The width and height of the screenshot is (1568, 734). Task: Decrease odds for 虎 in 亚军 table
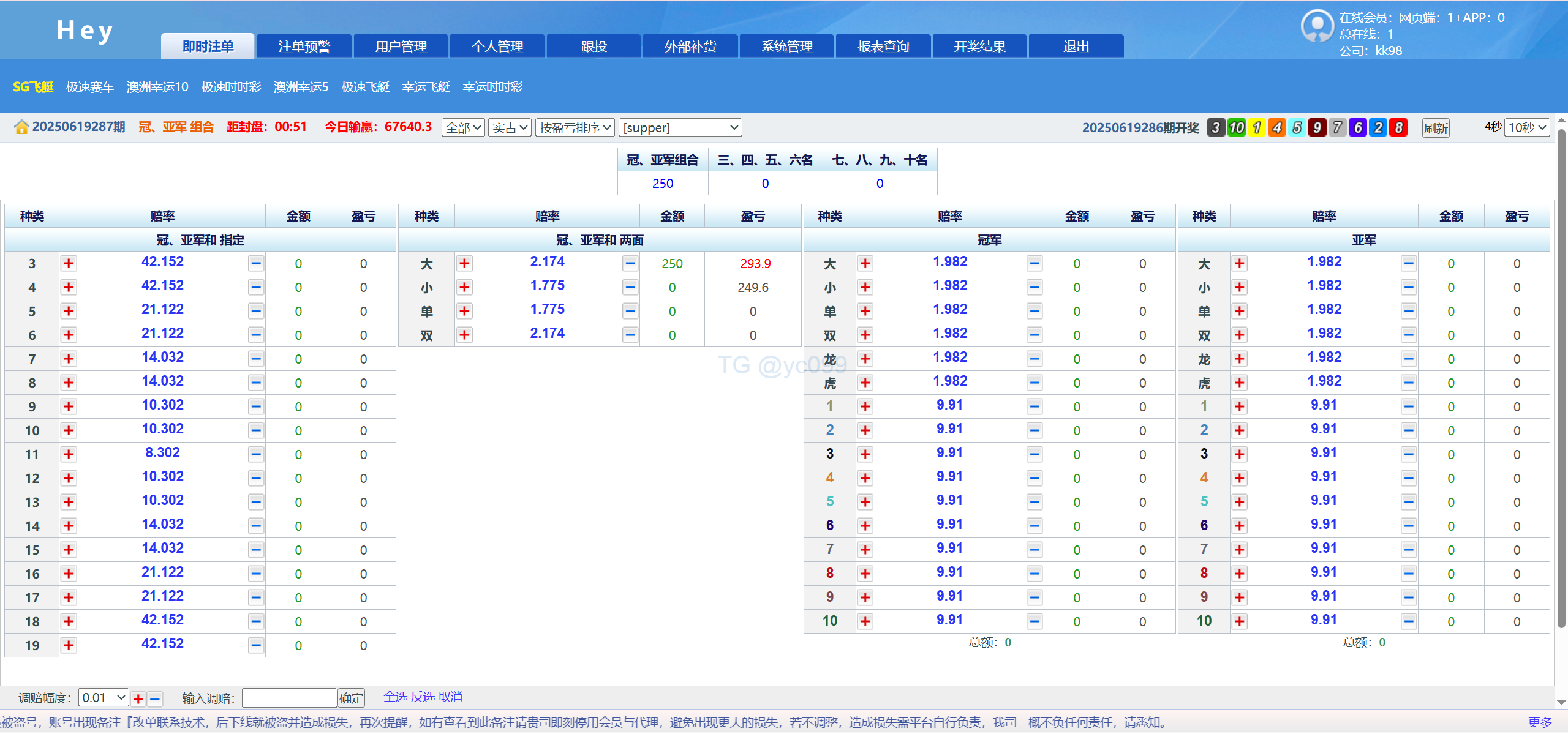[1408, 383]
